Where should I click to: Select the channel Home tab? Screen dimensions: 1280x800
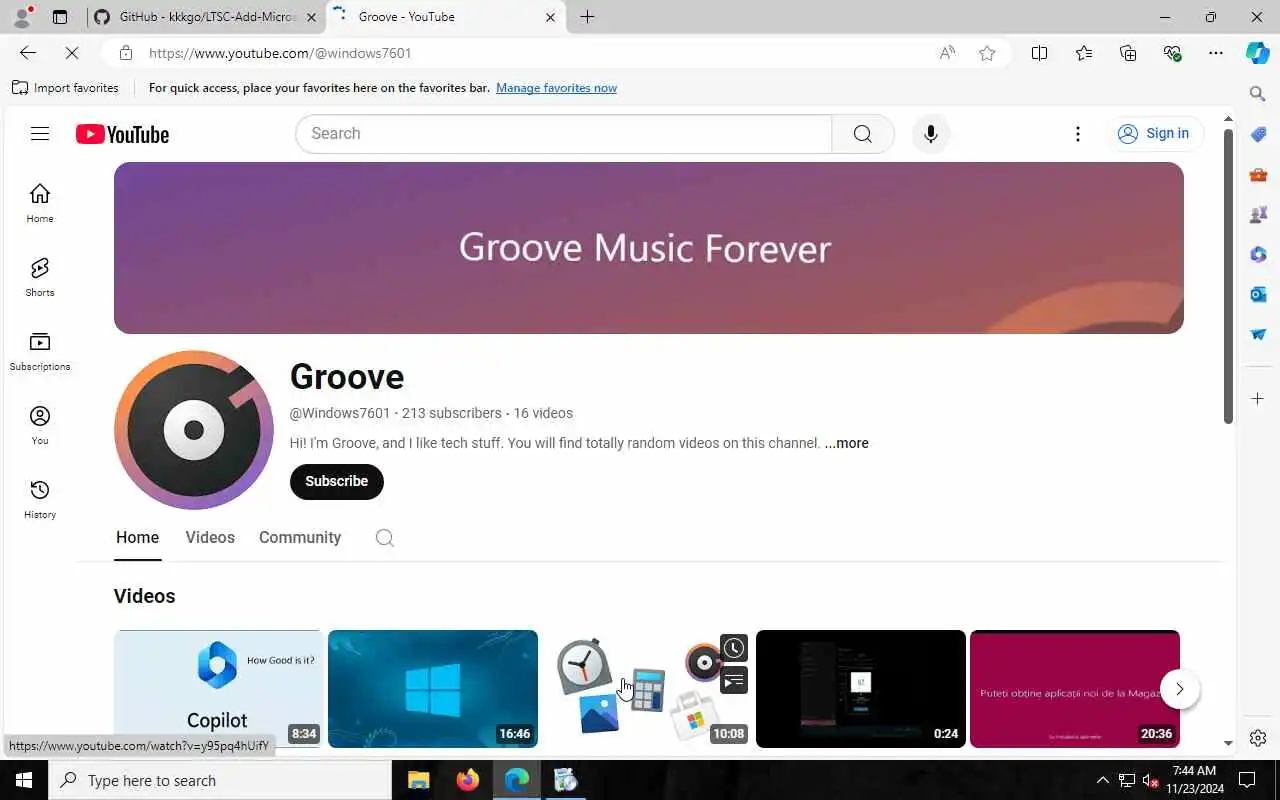click(137, 538)
